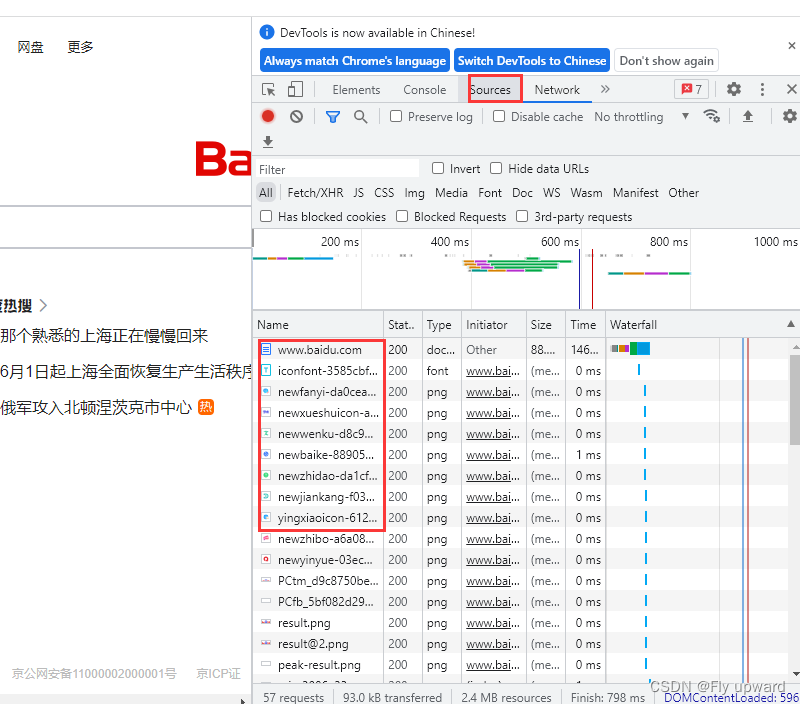Dismiss the DevTools language infobar
The image size is (800, 704).
tap(791, 46)
